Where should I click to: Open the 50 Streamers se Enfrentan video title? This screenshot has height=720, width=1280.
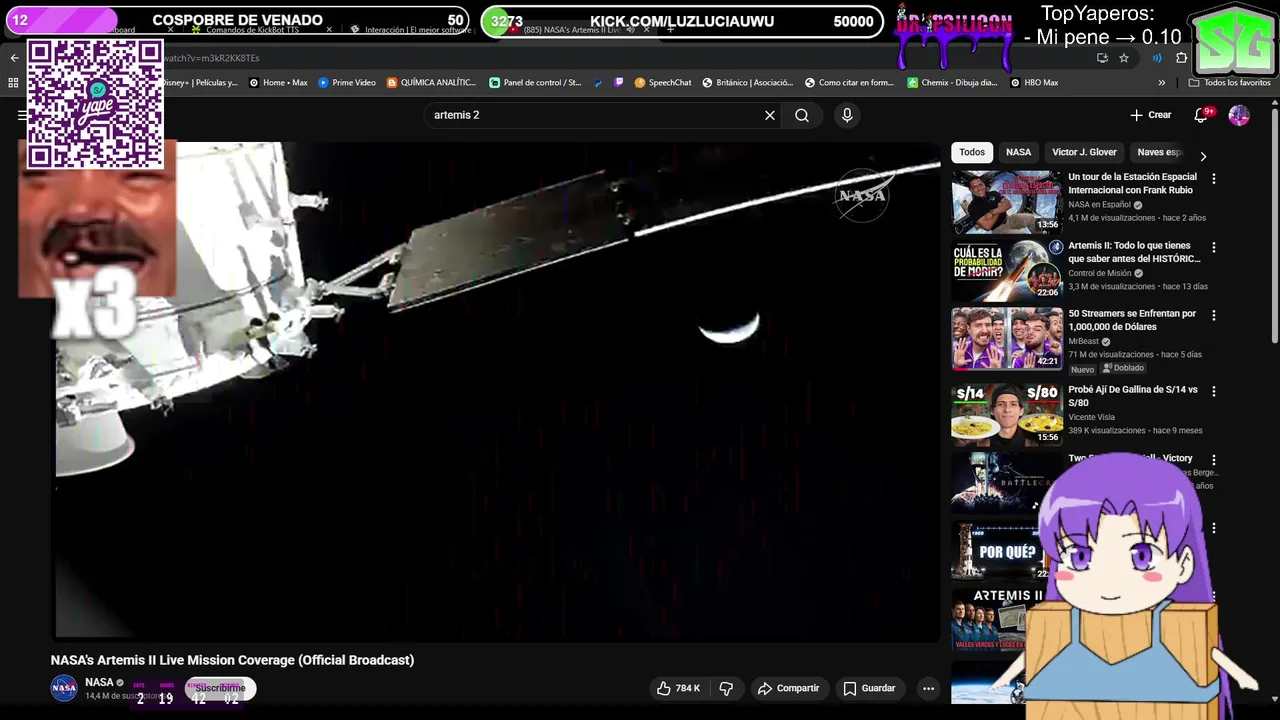[1132, 320]
